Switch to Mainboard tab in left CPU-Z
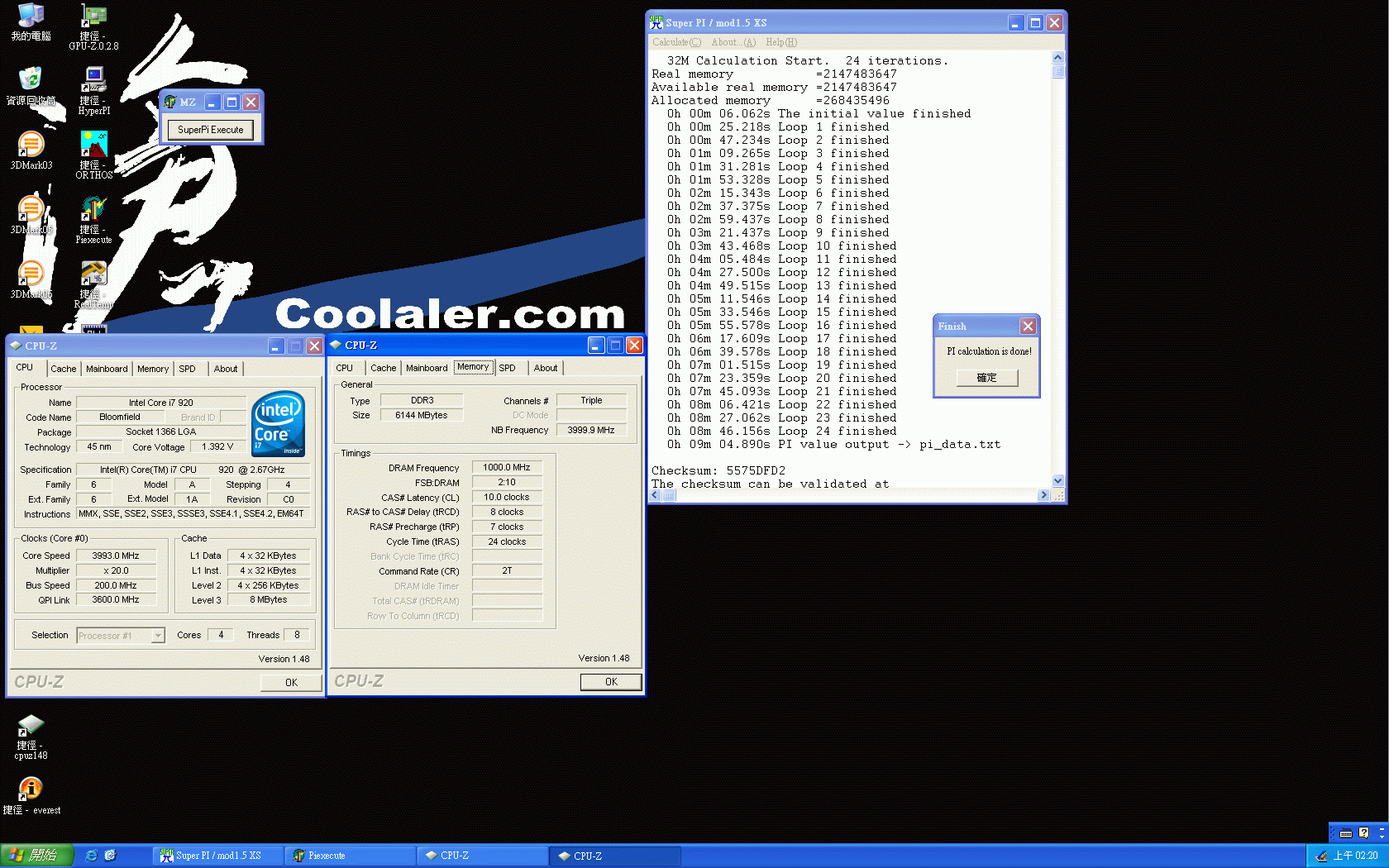 (107, 369)
